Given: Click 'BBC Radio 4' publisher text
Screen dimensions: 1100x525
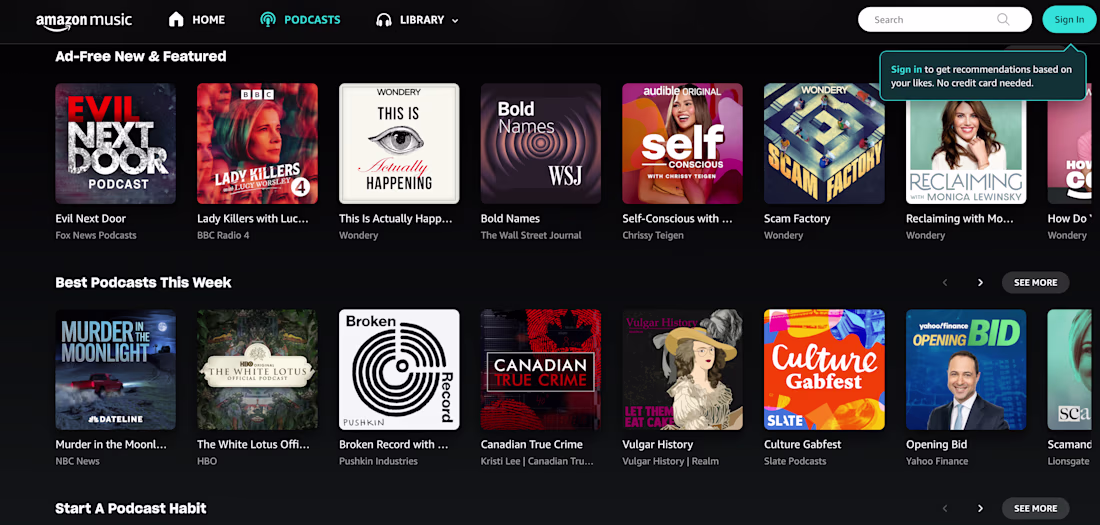Looking at the screenshot, I should pyautogui.click(x=222, y=235).
